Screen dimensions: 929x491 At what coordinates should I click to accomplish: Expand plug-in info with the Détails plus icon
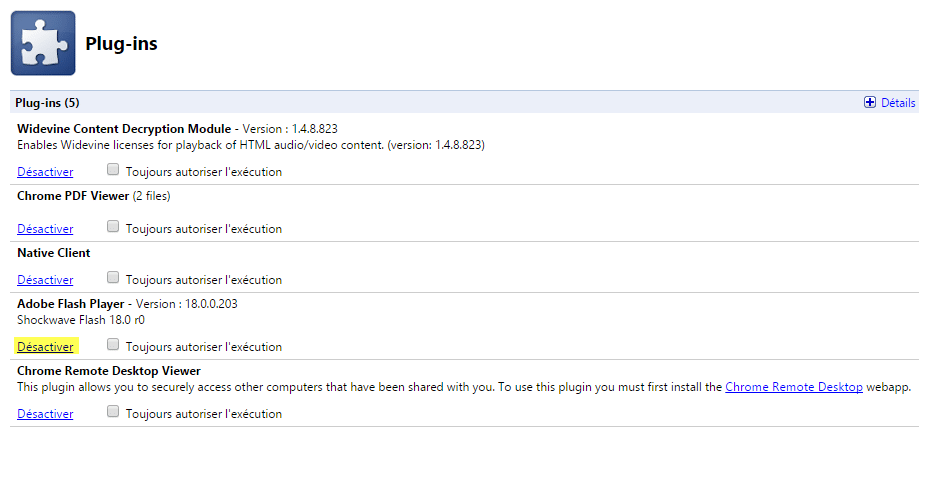(870, 103)
